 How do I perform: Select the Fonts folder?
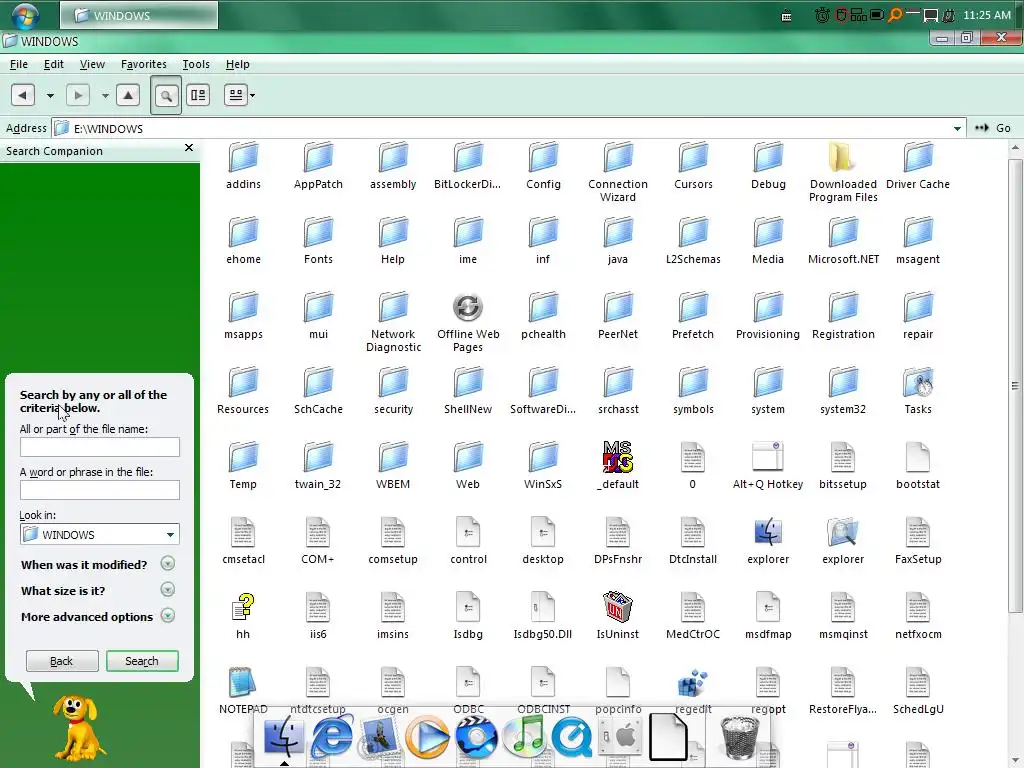318,232
